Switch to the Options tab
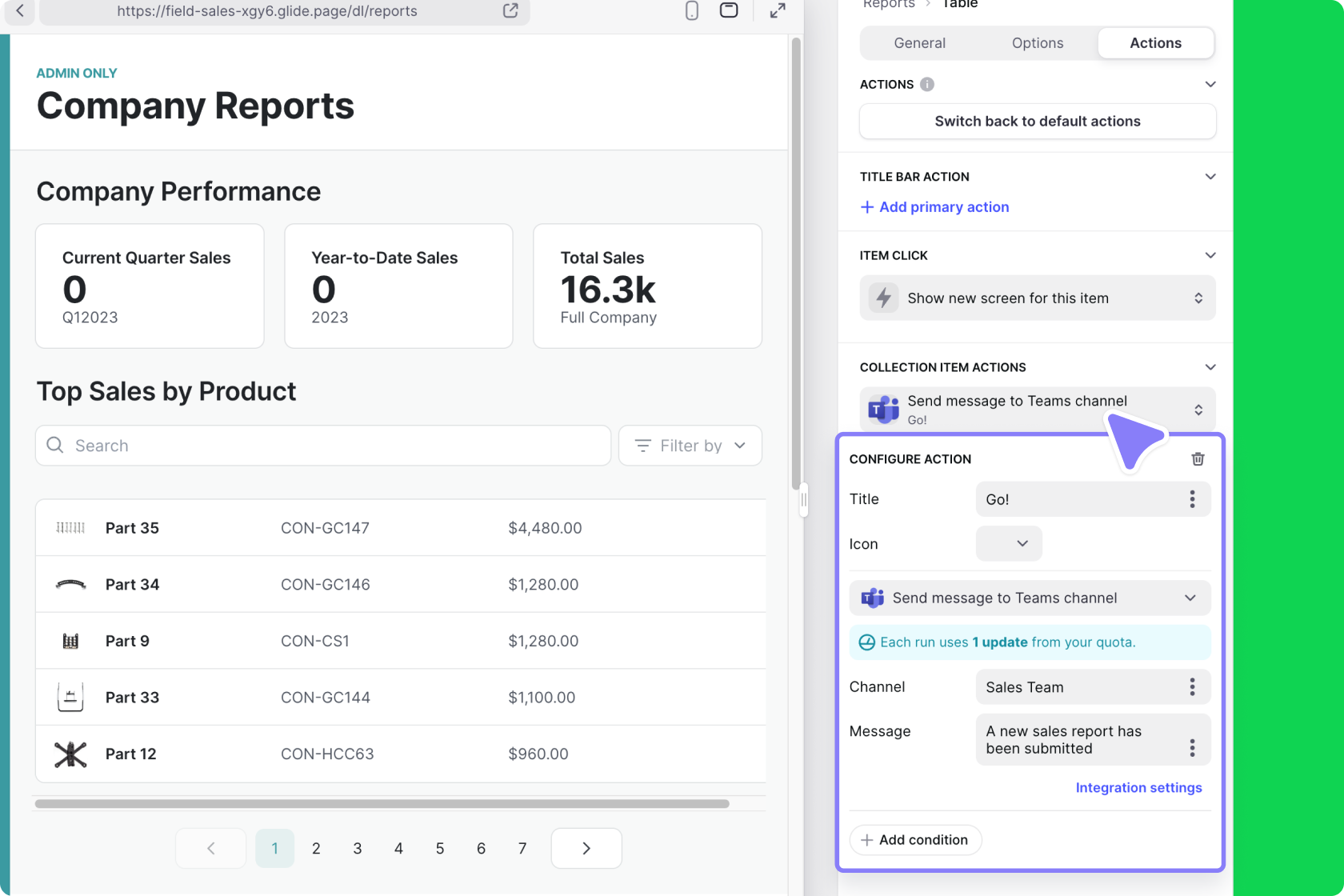The image size is (1344, 896). point(1037,43)
